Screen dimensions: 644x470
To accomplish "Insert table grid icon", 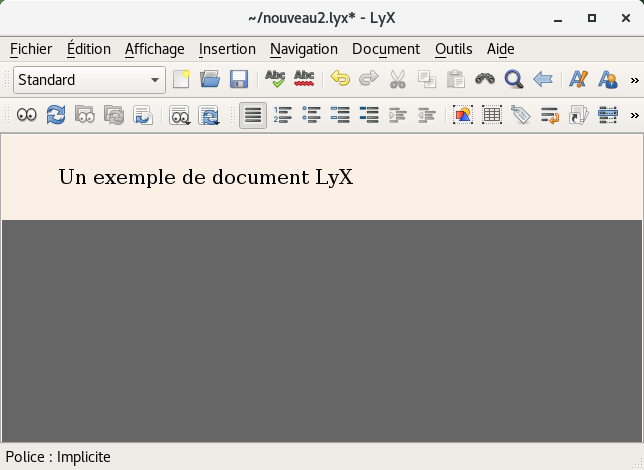I will point(492,115).
